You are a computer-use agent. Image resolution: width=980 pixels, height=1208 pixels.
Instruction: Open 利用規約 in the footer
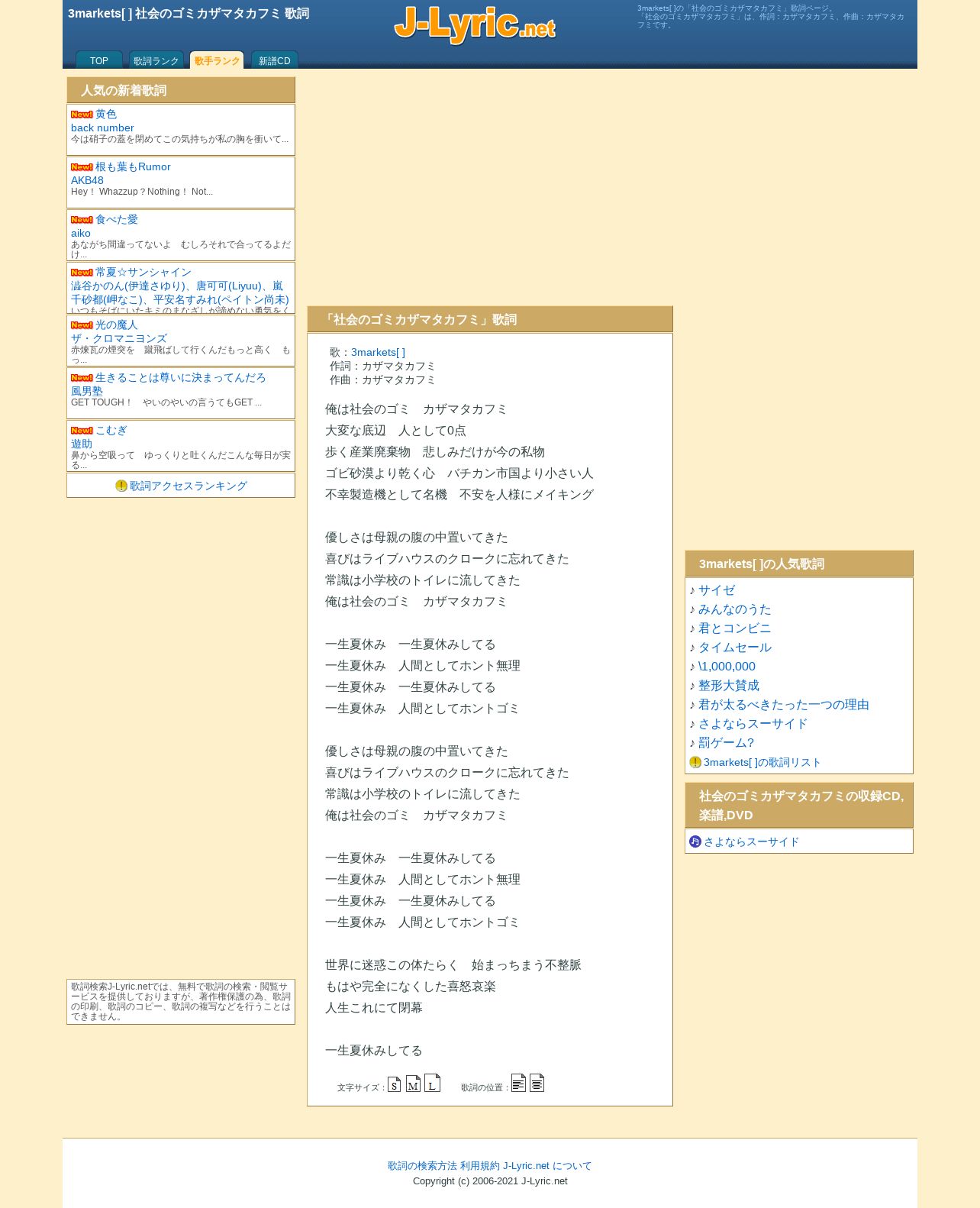(x=480, y=1166)
